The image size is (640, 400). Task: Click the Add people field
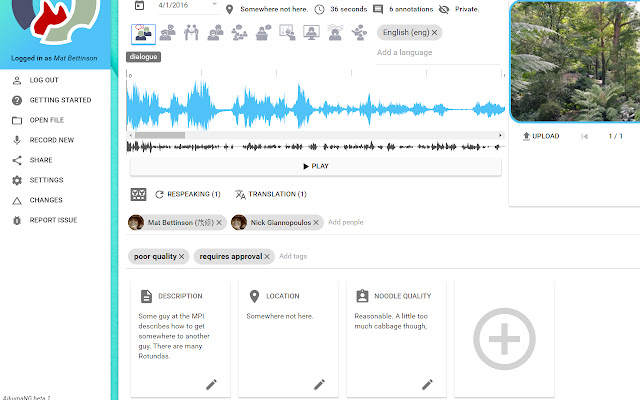click(345, 222)
